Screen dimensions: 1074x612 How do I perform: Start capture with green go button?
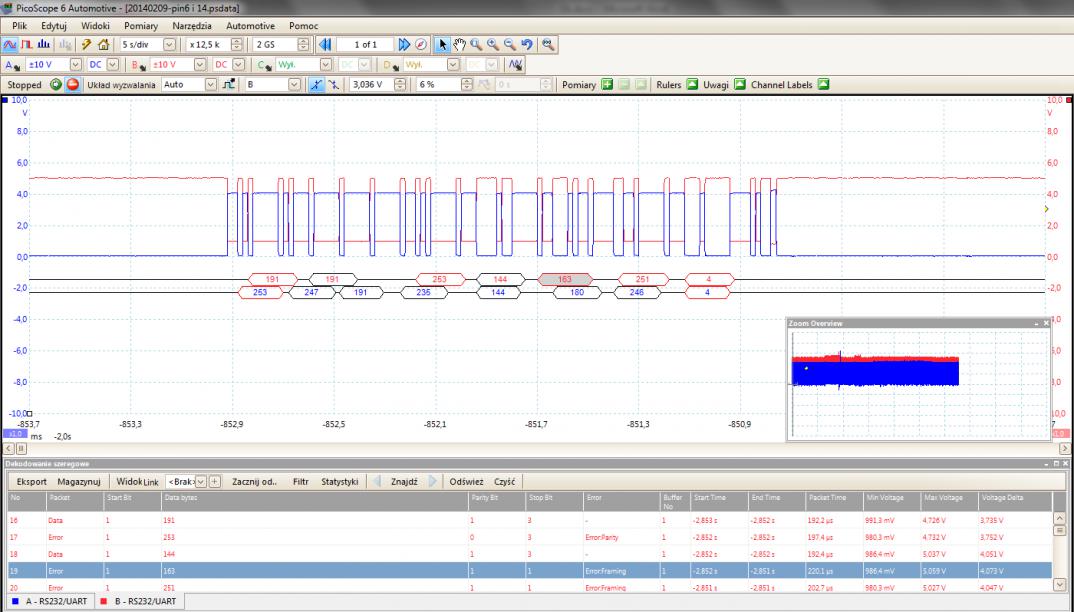point(56,85)
